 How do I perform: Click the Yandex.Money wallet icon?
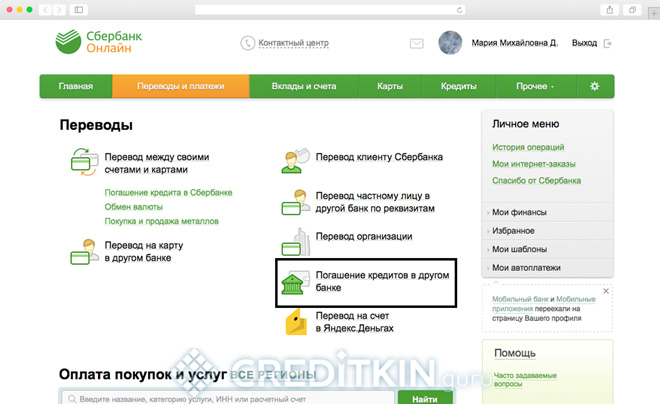click(x=296, y=322)
